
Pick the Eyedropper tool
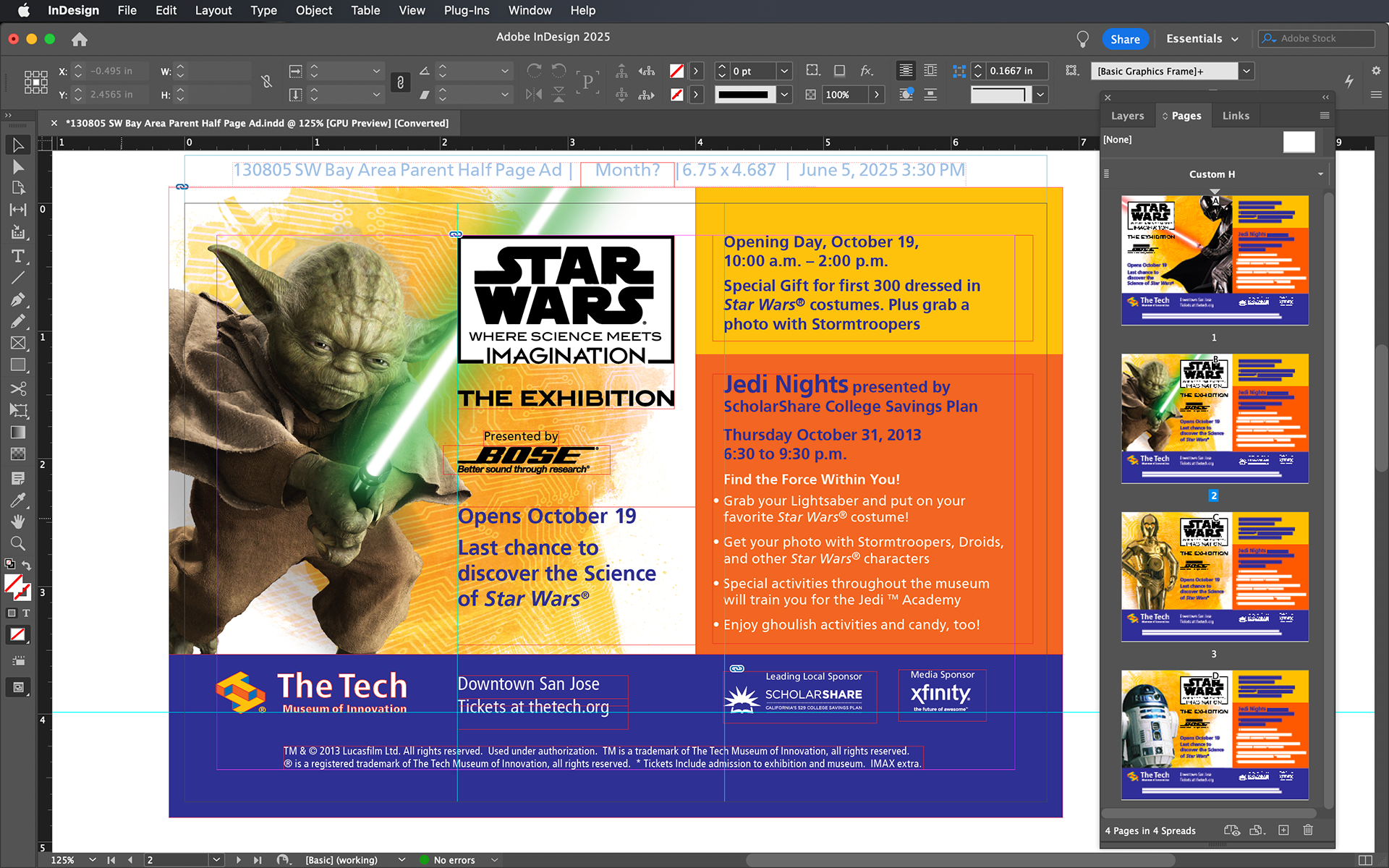18,500
